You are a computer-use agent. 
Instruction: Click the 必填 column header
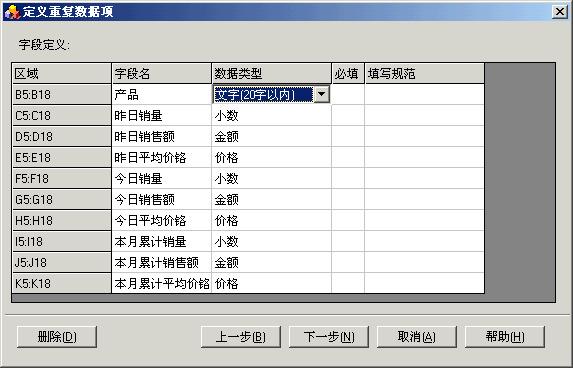348,73
